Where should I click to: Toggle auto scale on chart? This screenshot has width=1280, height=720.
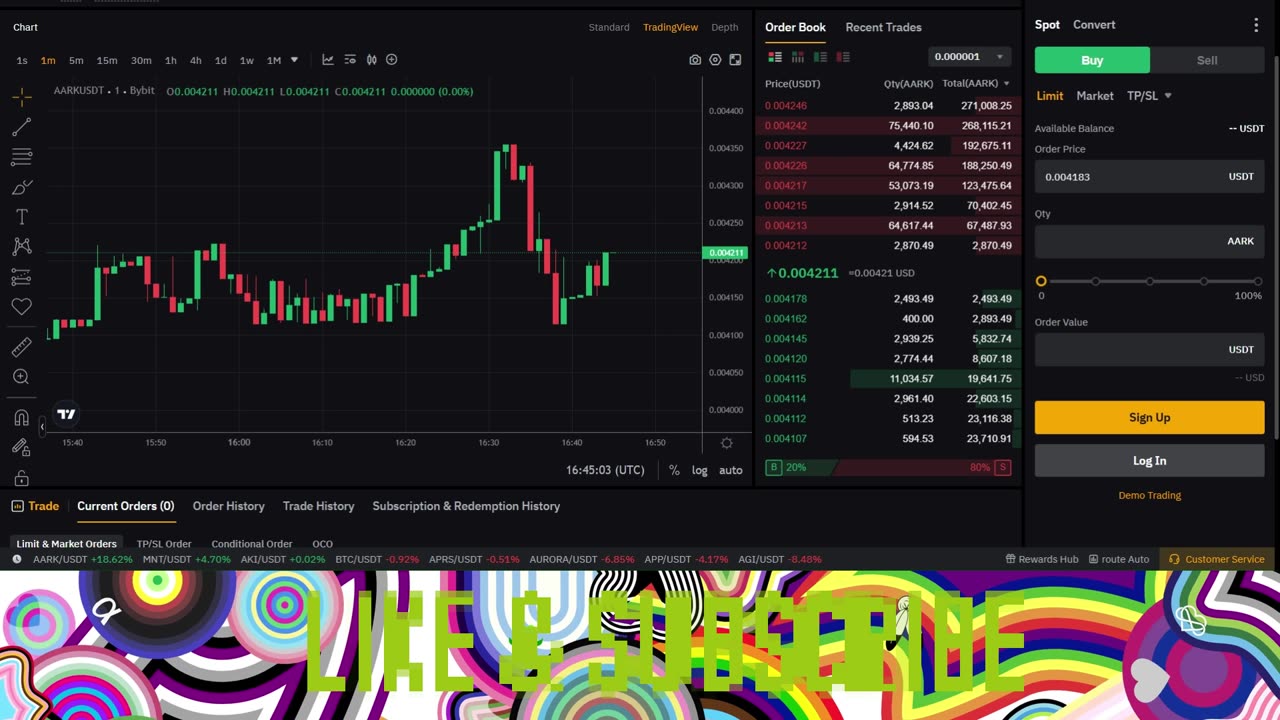pyautogui.click(x=731, y=470)
